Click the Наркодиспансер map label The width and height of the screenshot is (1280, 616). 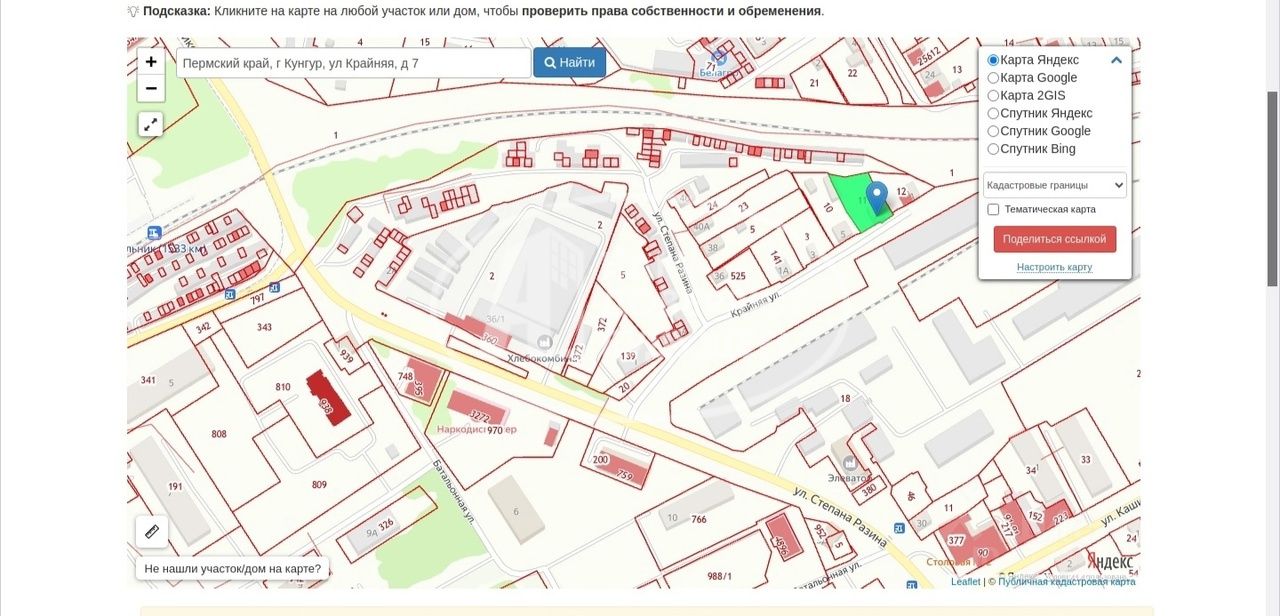coord(477,430)
